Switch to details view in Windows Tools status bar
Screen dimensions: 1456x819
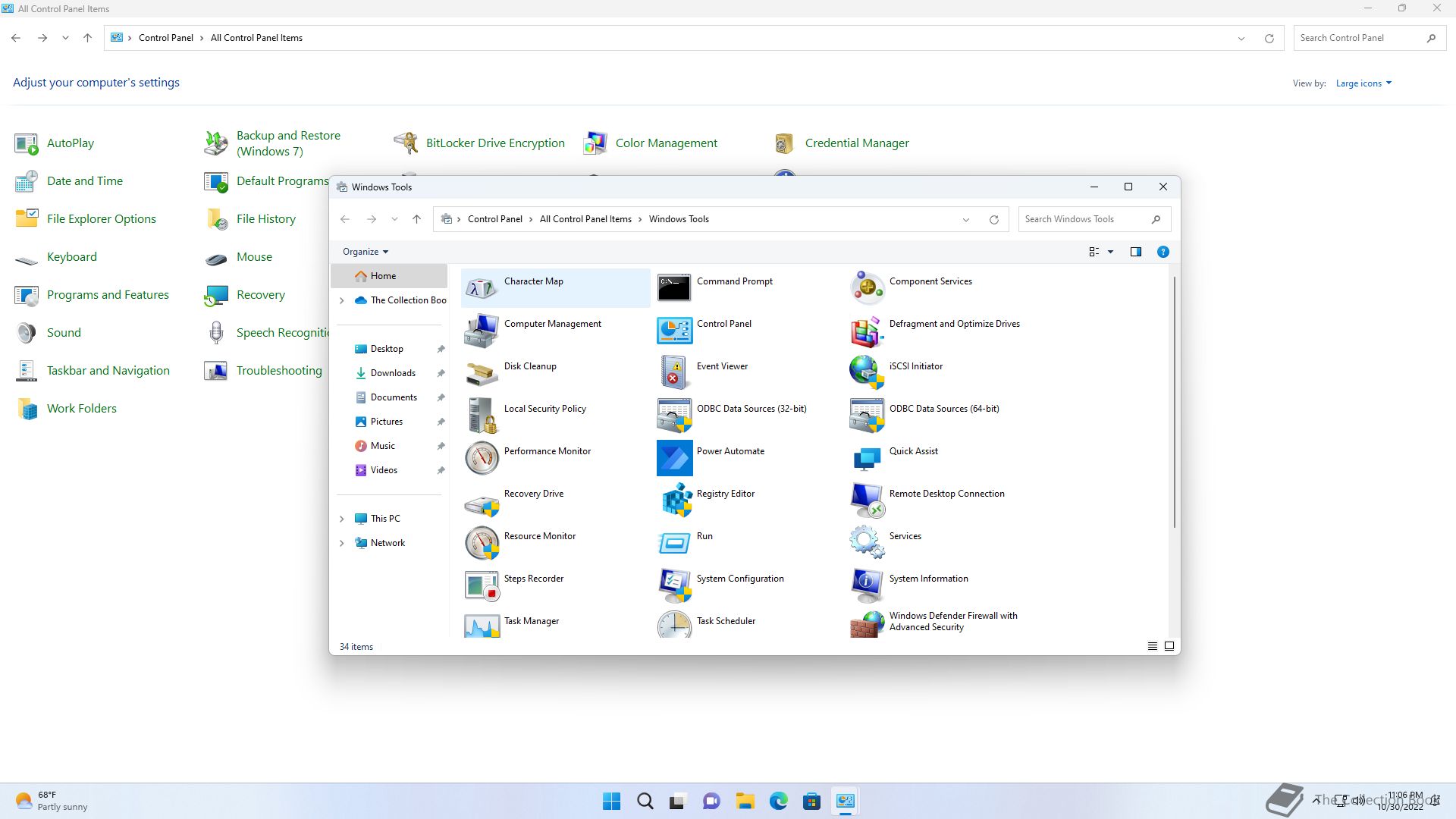point(1152,646)
